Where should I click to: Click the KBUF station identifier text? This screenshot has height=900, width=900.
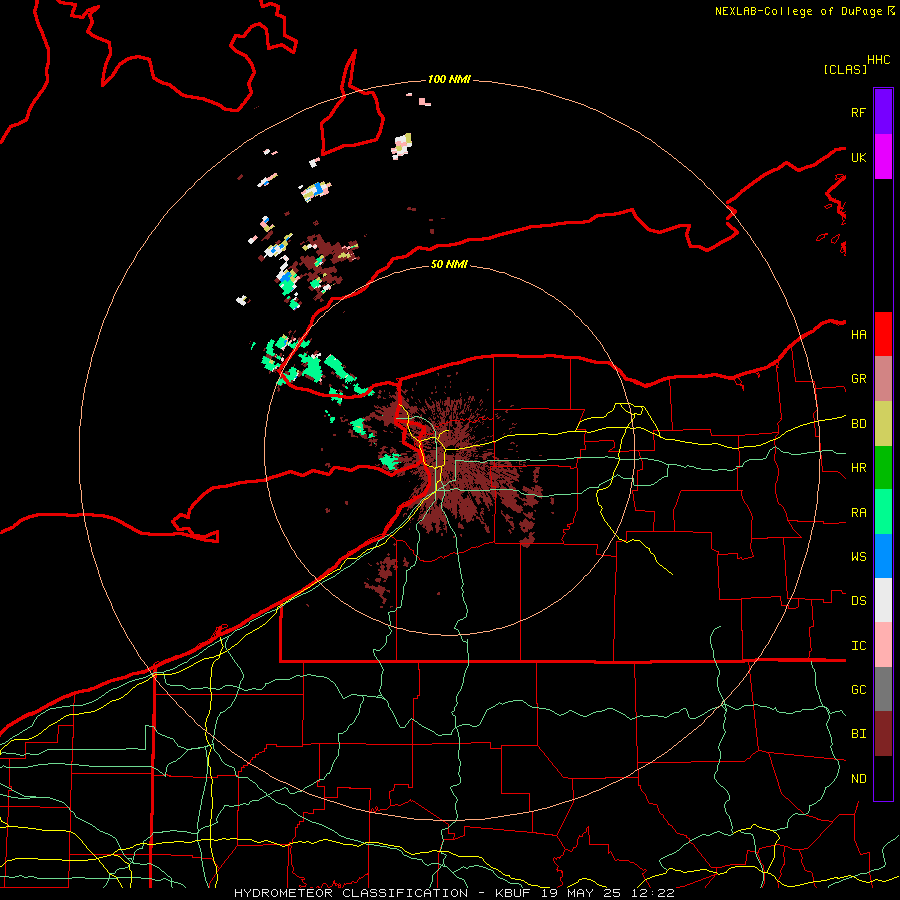[514, 893]
